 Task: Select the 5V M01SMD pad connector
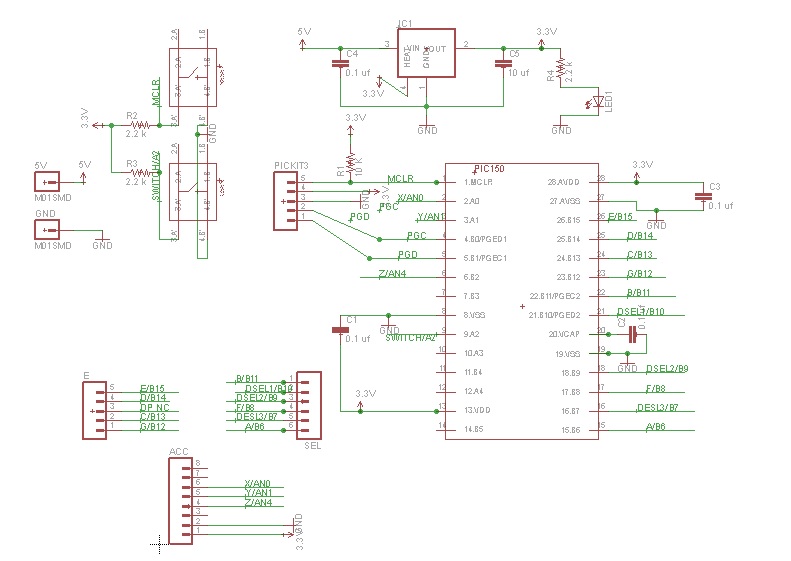coord(47,181)
